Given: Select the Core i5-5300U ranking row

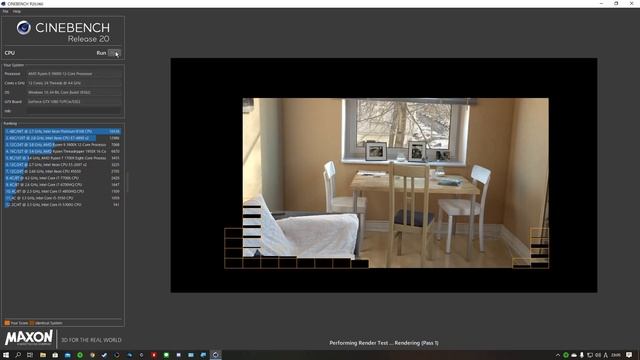Looking at the screenshot, I should [63, 204].
